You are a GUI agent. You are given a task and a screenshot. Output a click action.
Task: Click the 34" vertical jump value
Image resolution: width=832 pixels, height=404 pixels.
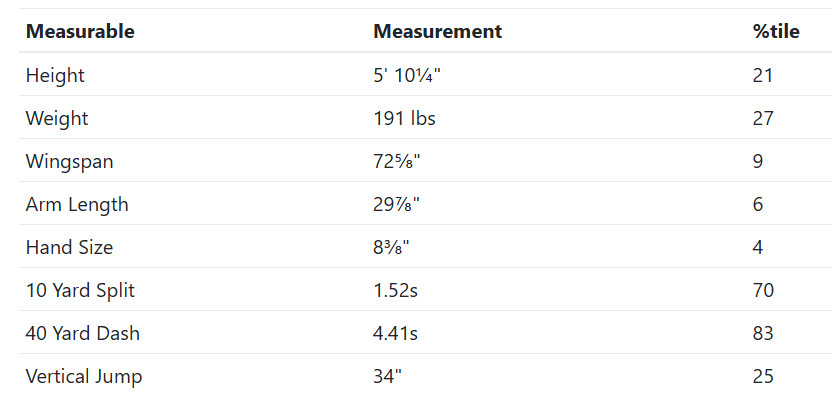(388, 377)
